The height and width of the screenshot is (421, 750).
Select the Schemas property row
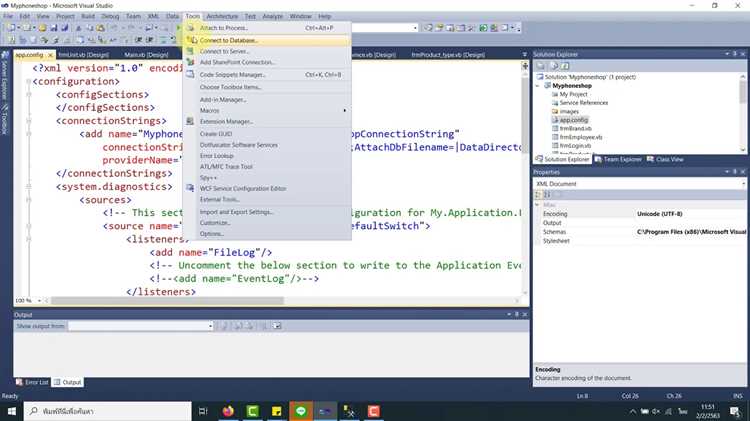tap(640, 232)
